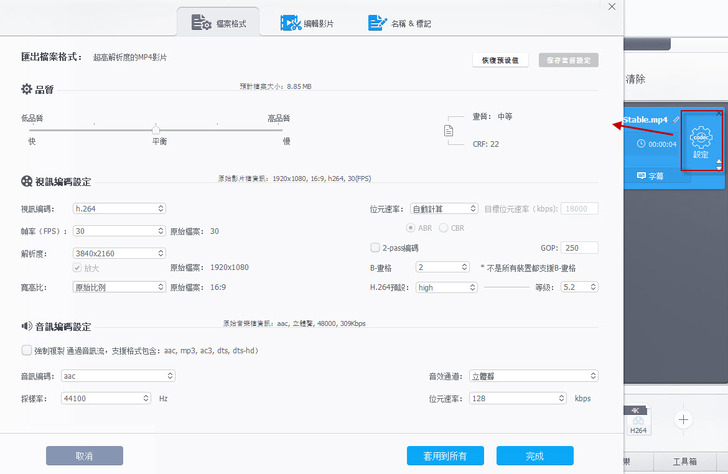
Task: Enable the 2-pass編碼 checkbox
Action: tap(374, 247)
